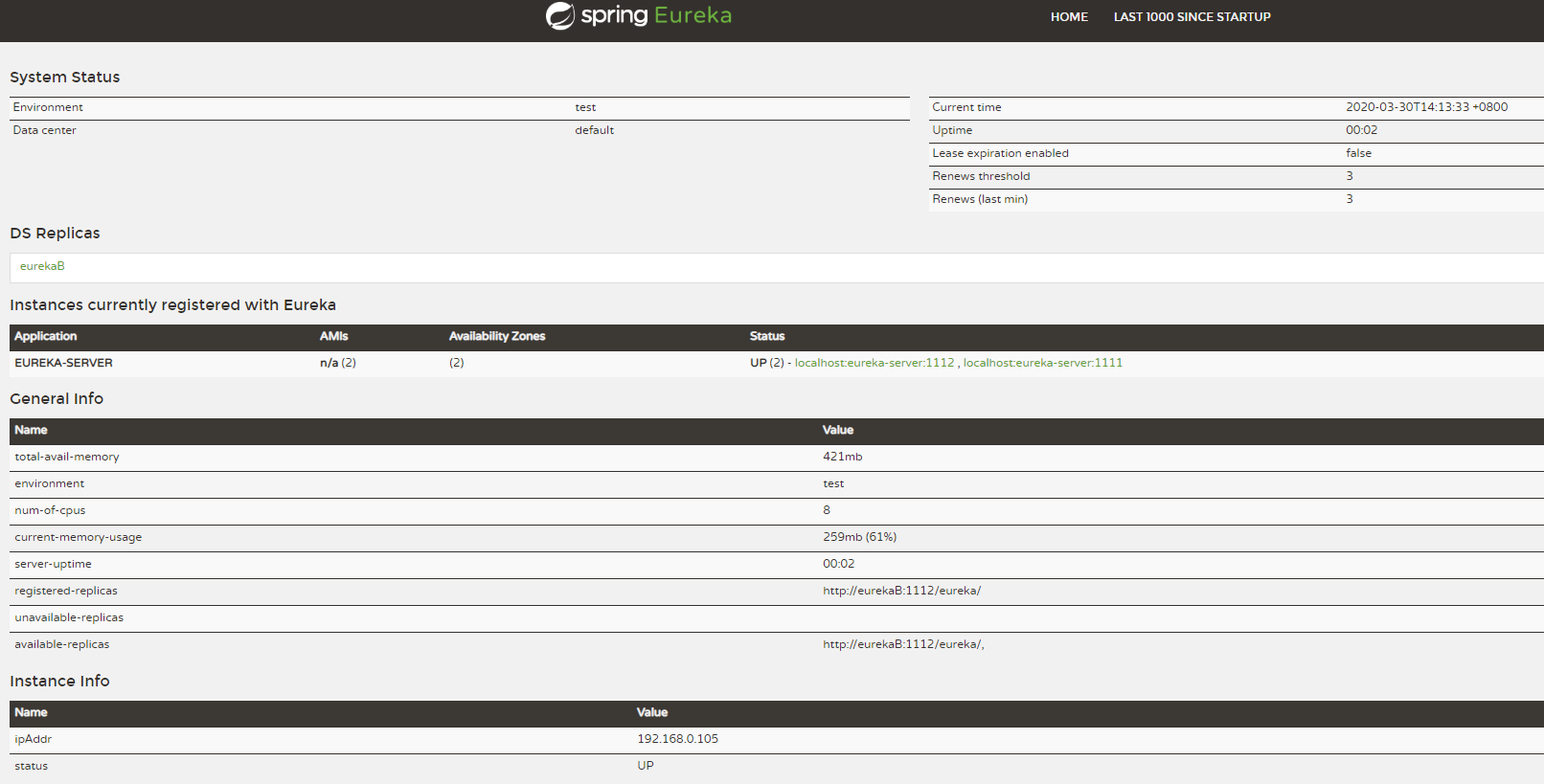Click the total-avail-memory value 421mb
The width and height of the screenshot is (1544, 784).
(x=842, y=457)
